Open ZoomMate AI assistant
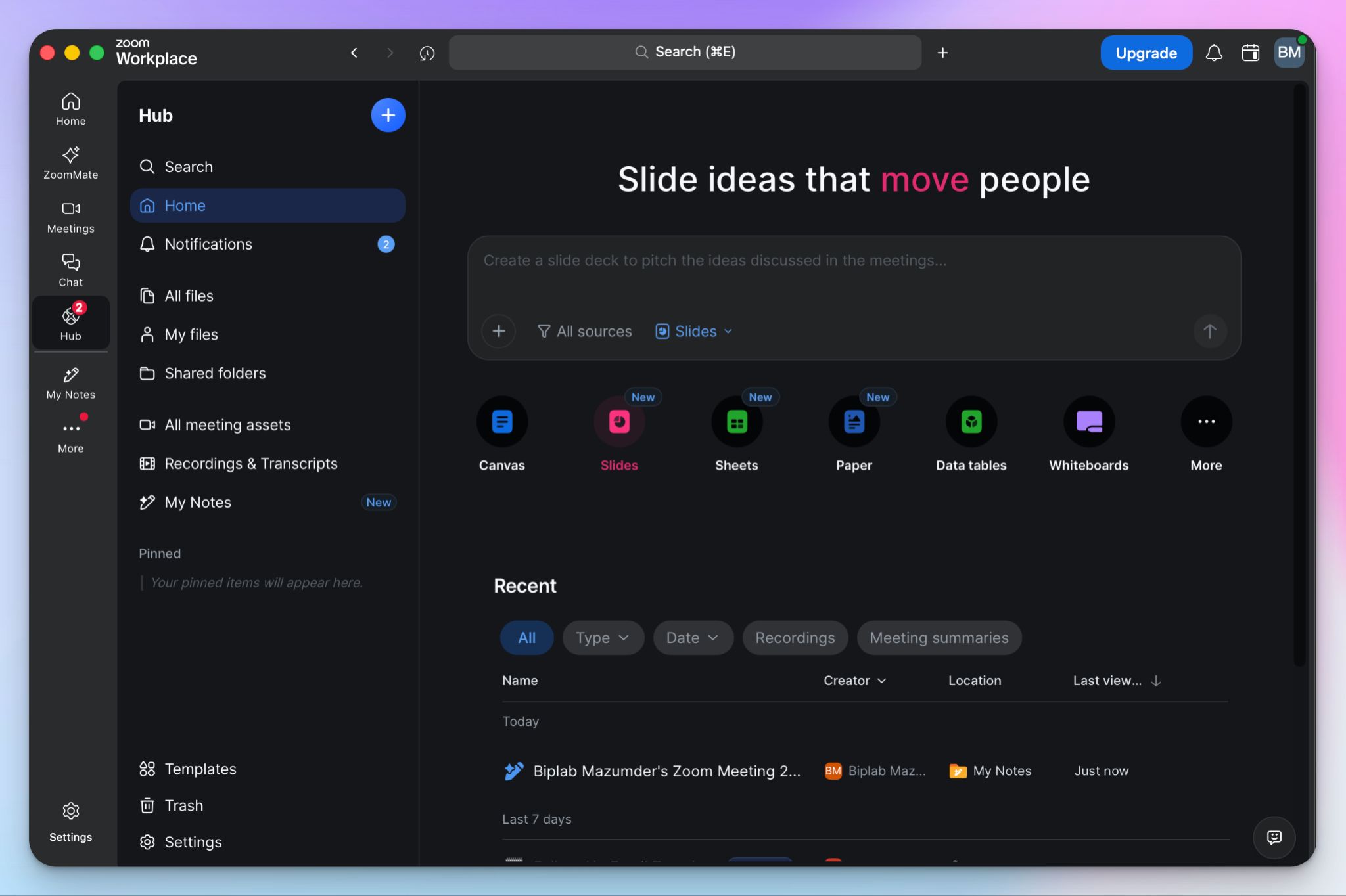This screenshot has height=896, width=1346. point(70,163)
